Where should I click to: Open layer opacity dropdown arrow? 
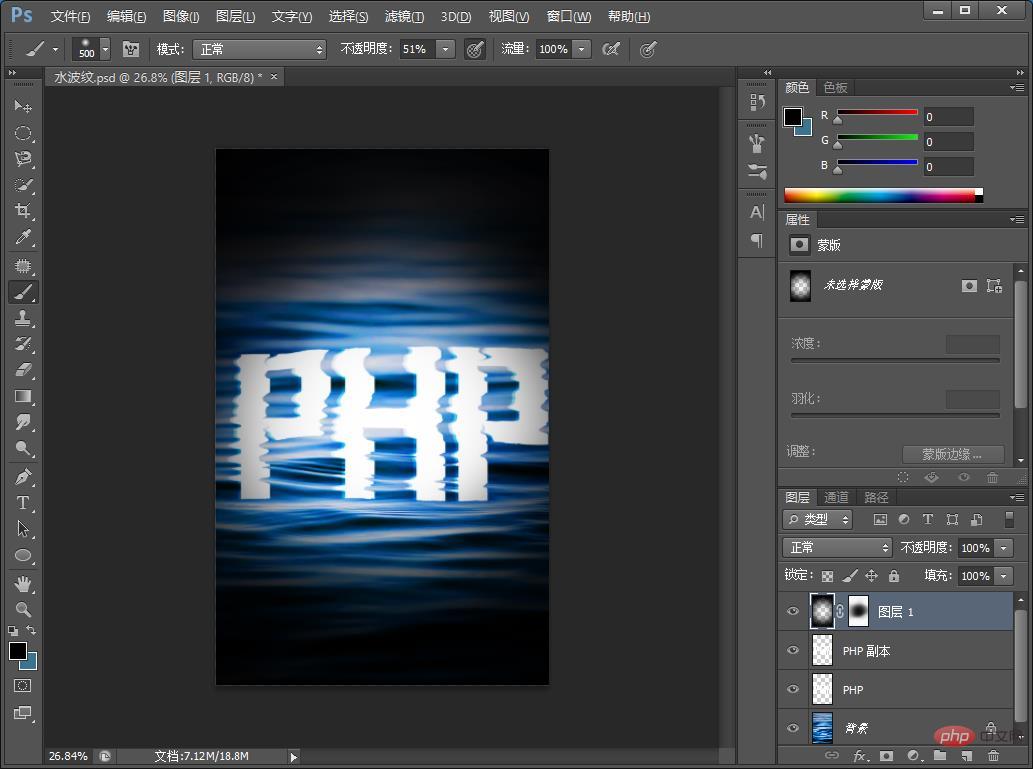click(x=1003, y=548)
